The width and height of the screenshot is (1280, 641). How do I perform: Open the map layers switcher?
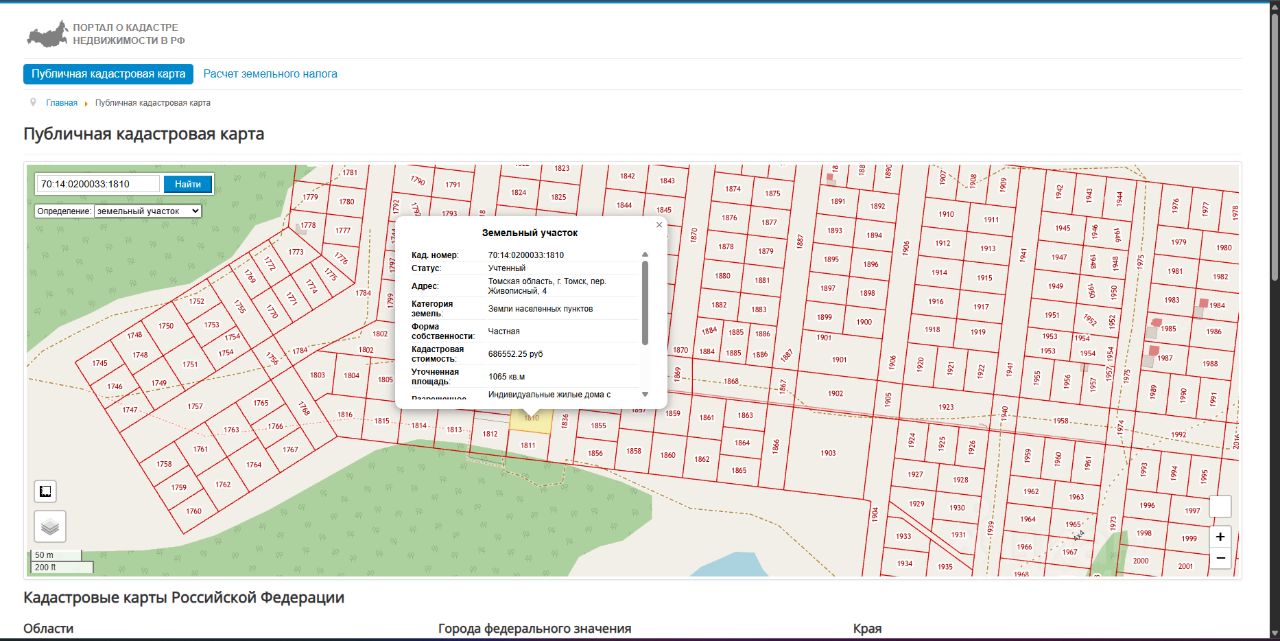coord(50,525)
